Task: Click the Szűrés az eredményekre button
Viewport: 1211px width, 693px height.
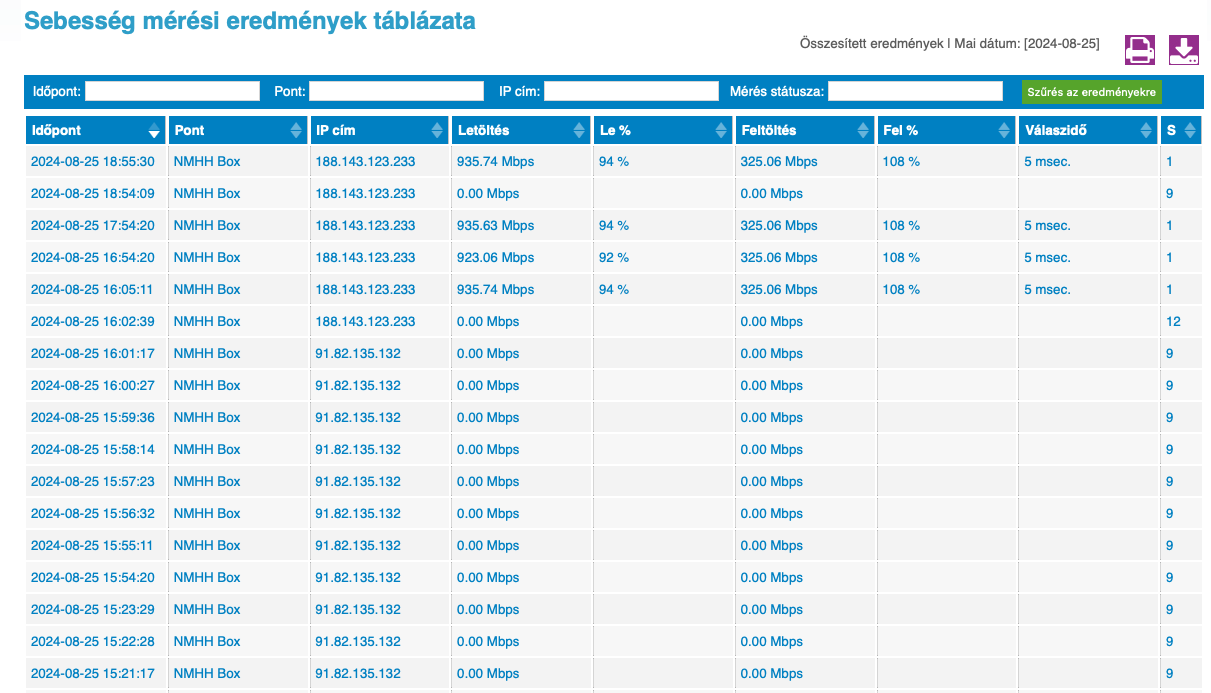Action: 1092,92
